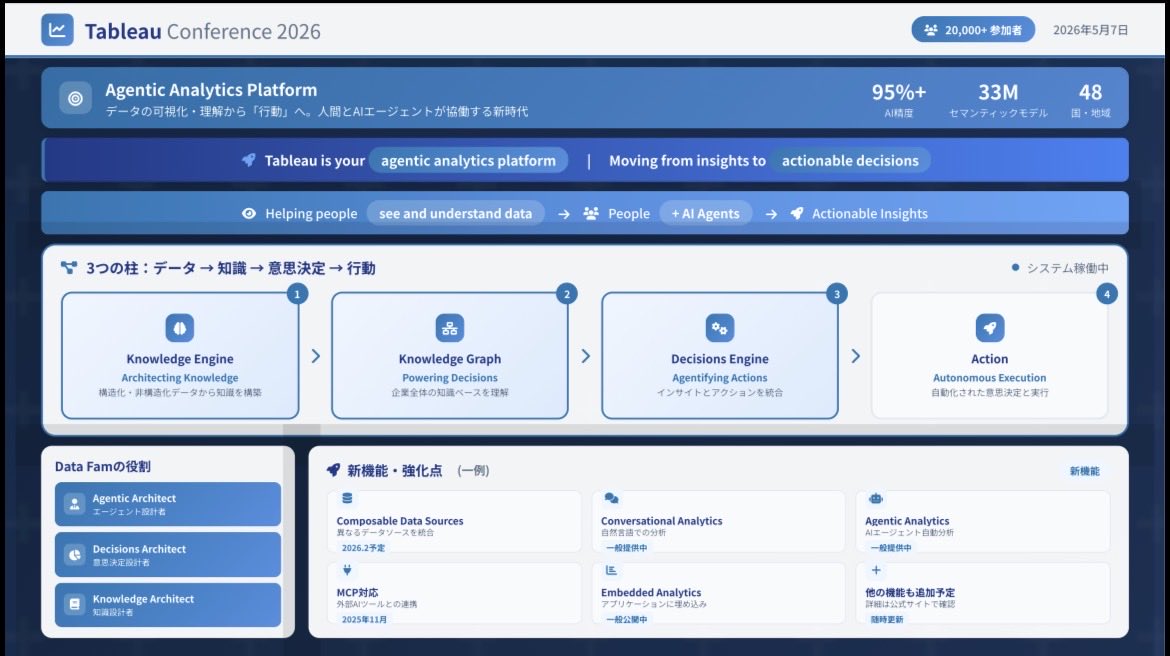
Task: Click the Decisions Engine gears icon
Action: pyautogui.click(x=720, y=328)
